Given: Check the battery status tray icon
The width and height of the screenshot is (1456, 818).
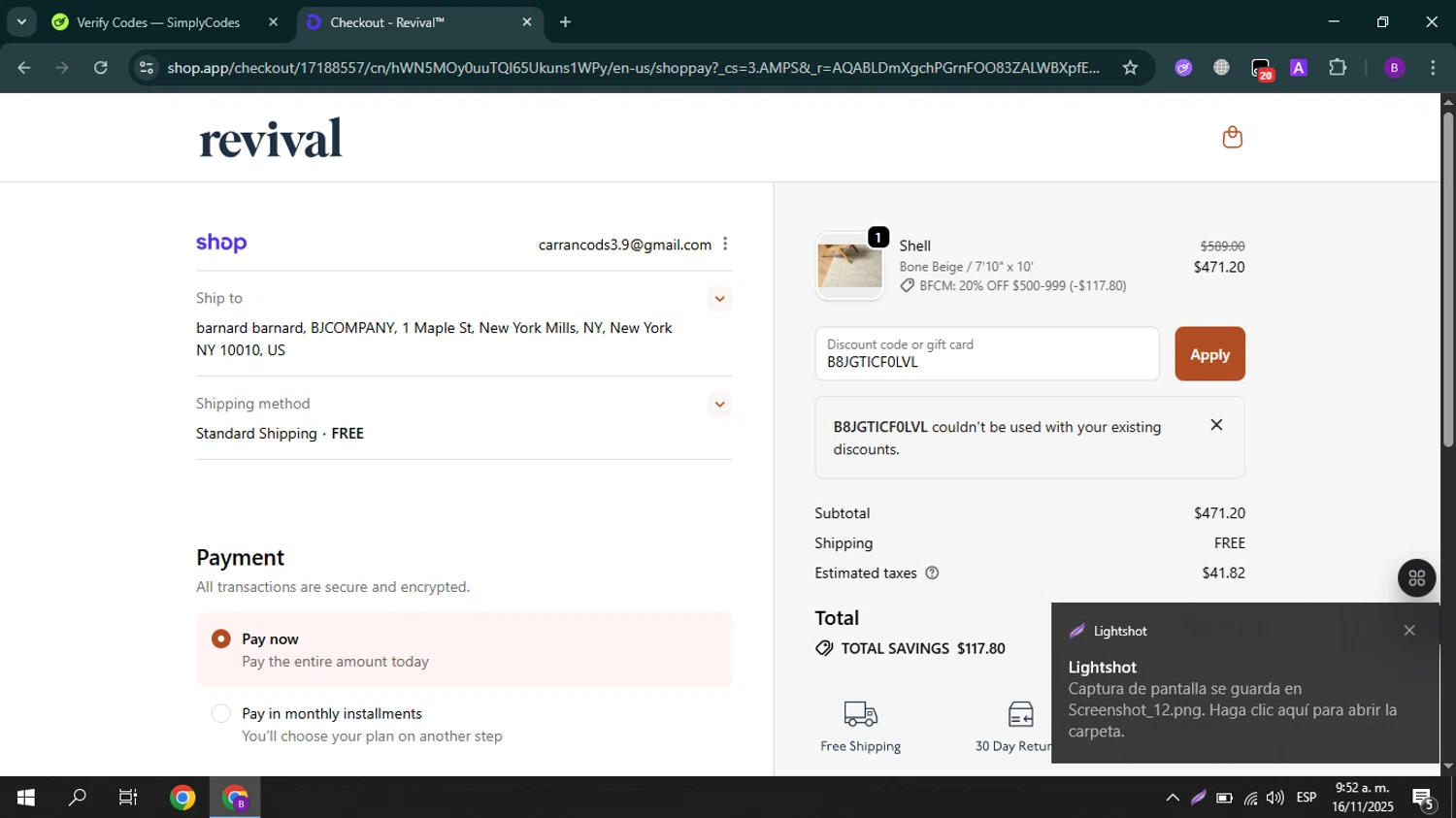Looking at the screenshot, I should 1224,798.
